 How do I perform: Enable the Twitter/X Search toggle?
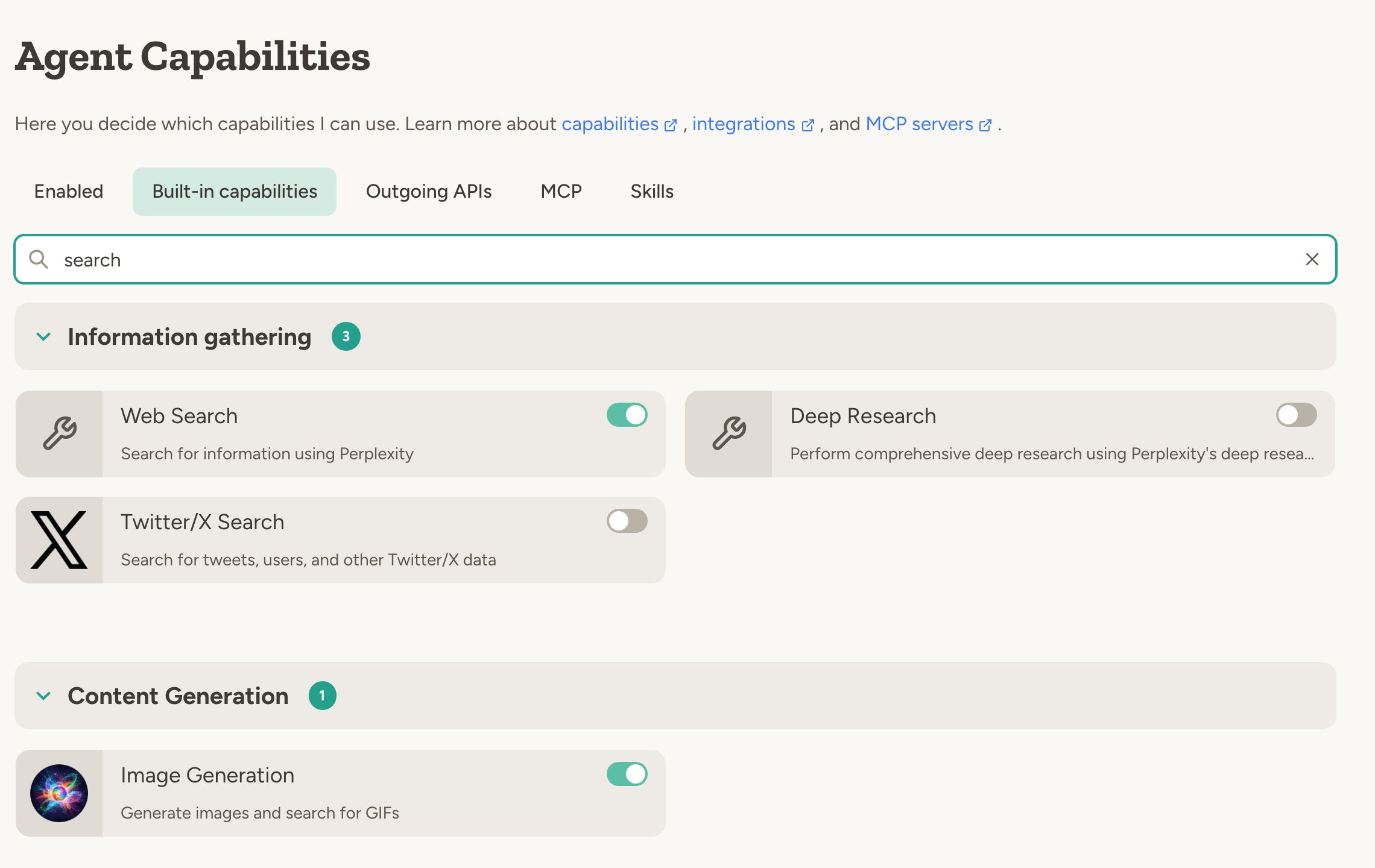627,521
